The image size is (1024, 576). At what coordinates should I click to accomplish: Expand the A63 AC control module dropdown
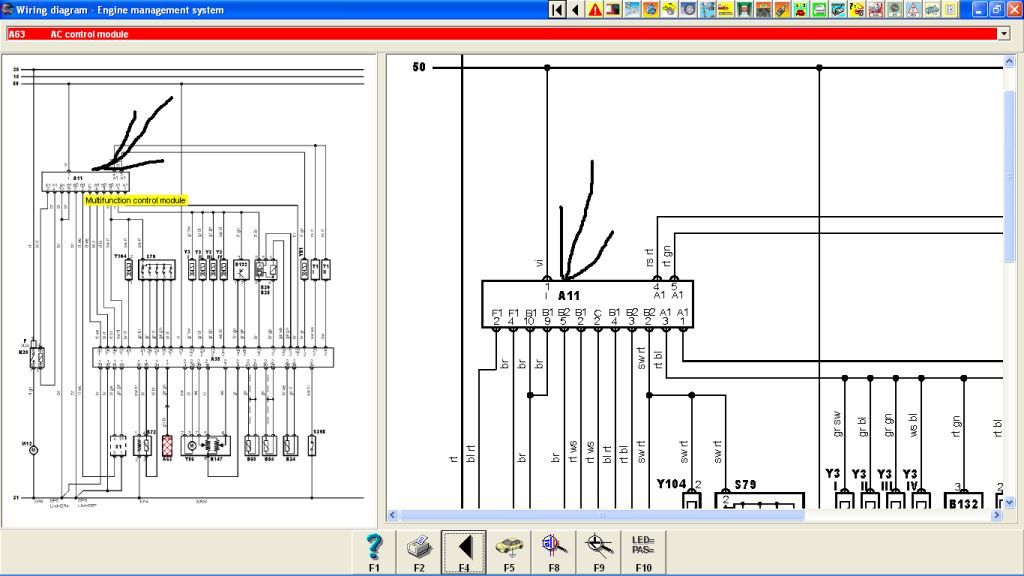1004,34
